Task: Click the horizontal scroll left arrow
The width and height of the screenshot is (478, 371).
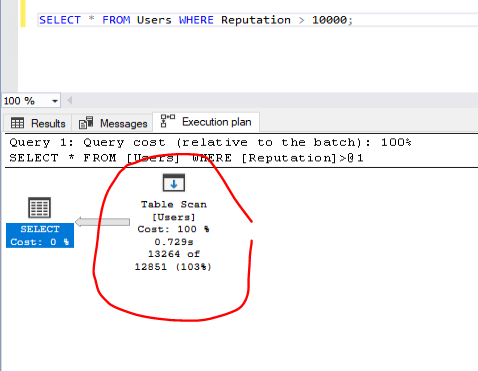Action: [x=70, y=100]
